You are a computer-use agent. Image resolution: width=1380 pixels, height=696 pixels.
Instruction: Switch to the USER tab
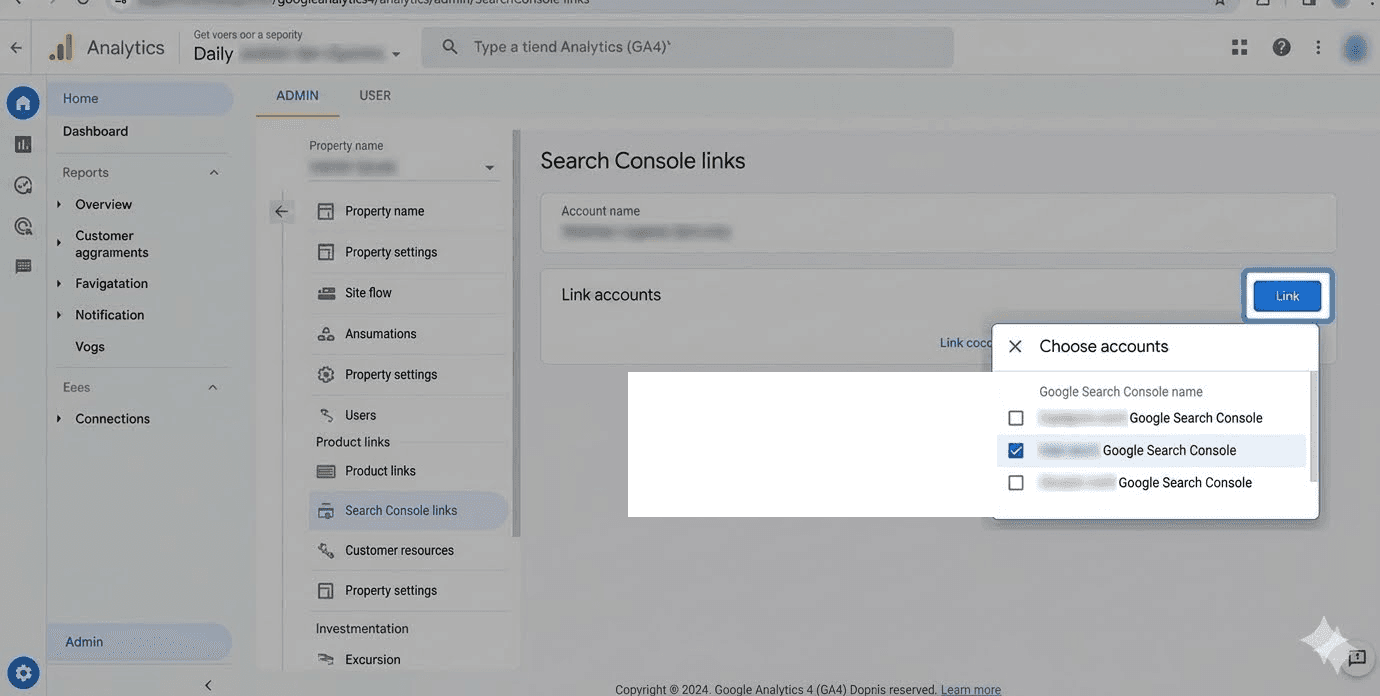point(375,96)
